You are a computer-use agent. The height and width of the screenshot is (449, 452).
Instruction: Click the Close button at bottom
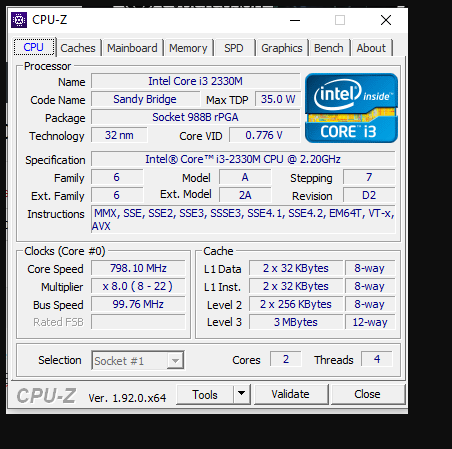[367, 394]
